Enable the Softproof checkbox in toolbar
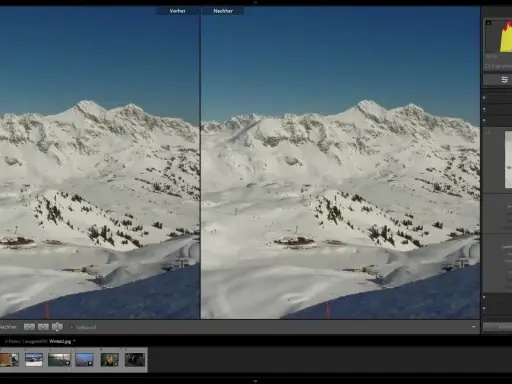Screen dimensions: 512x384 coord(71,327)
